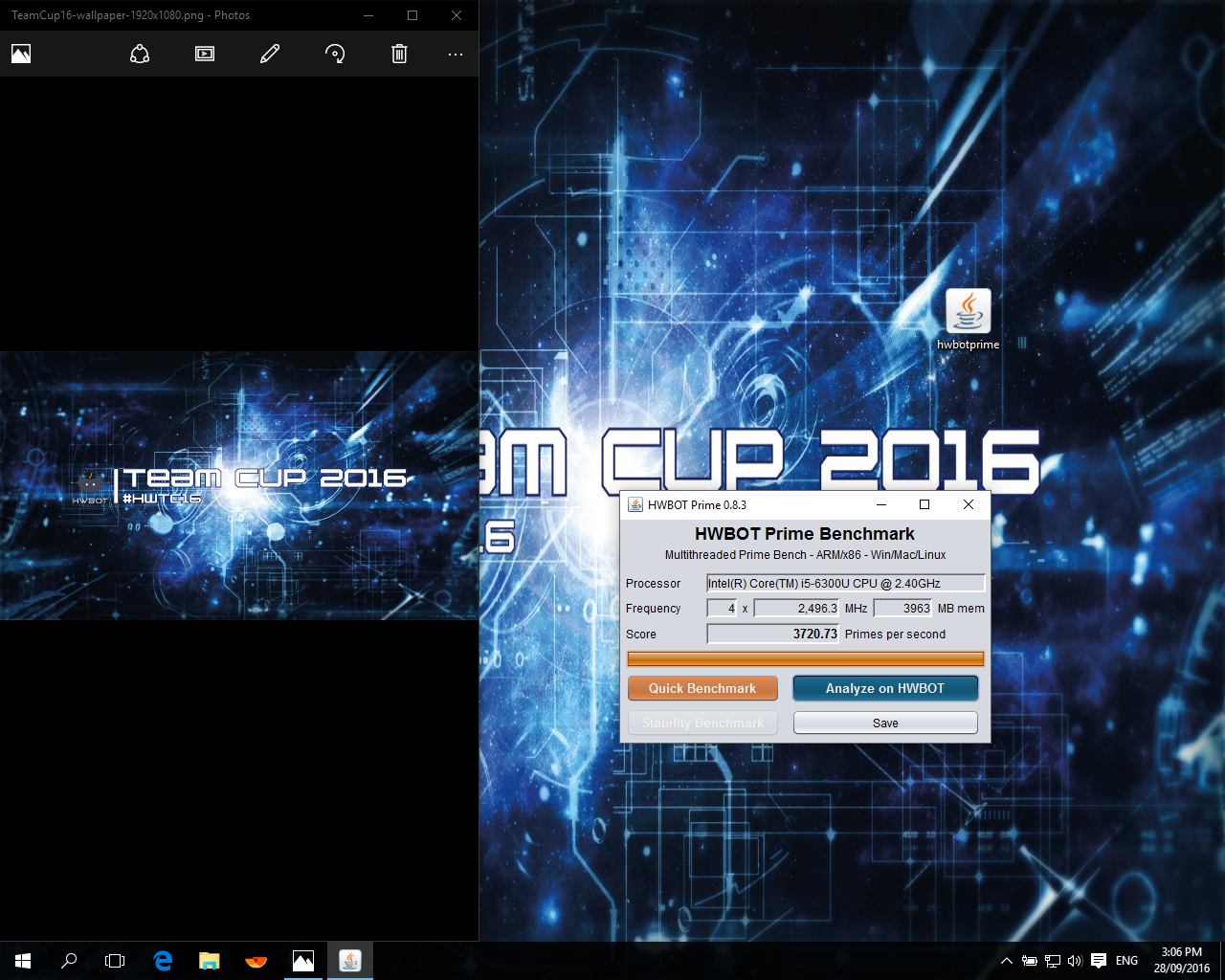Rotate the image in Photos
The image size is (1225, 980).
pyautogui.click(x=335, y=54)
